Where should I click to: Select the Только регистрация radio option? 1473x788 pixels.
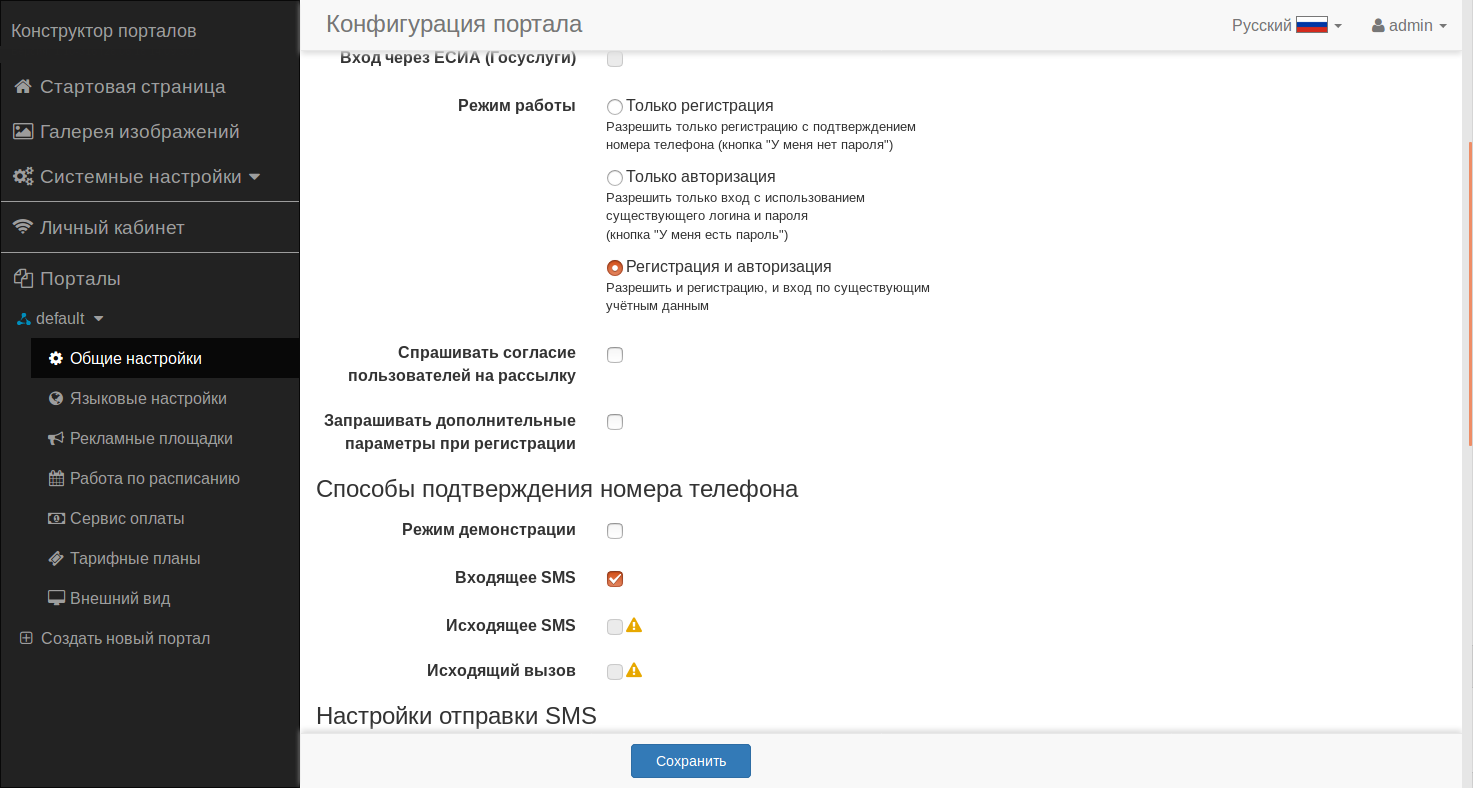615,107
